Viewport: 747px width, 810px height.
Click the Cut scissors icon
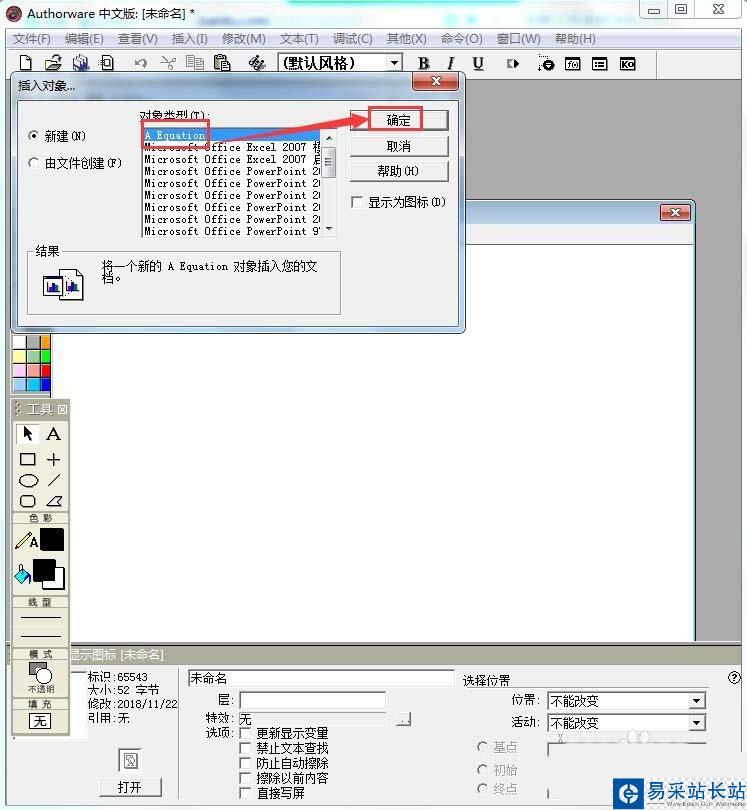(x=168, y=63)
